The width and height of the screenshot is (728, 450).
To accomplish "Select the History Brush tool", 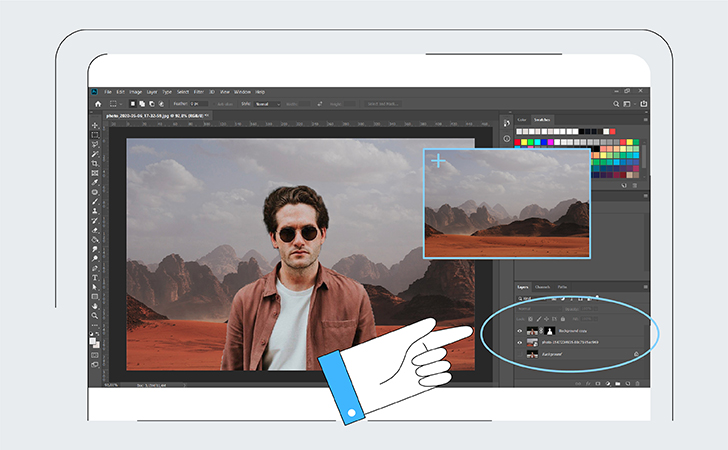I will coord(95,221).
